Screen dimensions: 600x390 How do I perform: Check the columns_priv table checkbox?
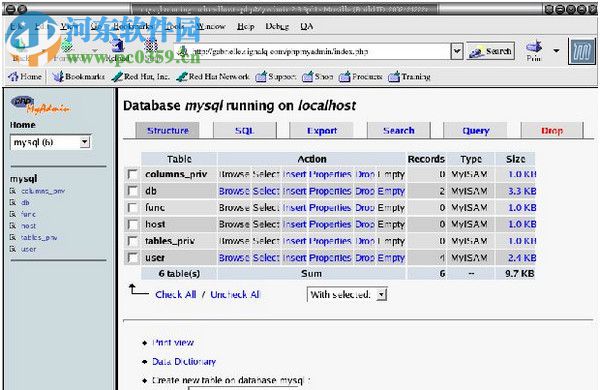(132, 175)
